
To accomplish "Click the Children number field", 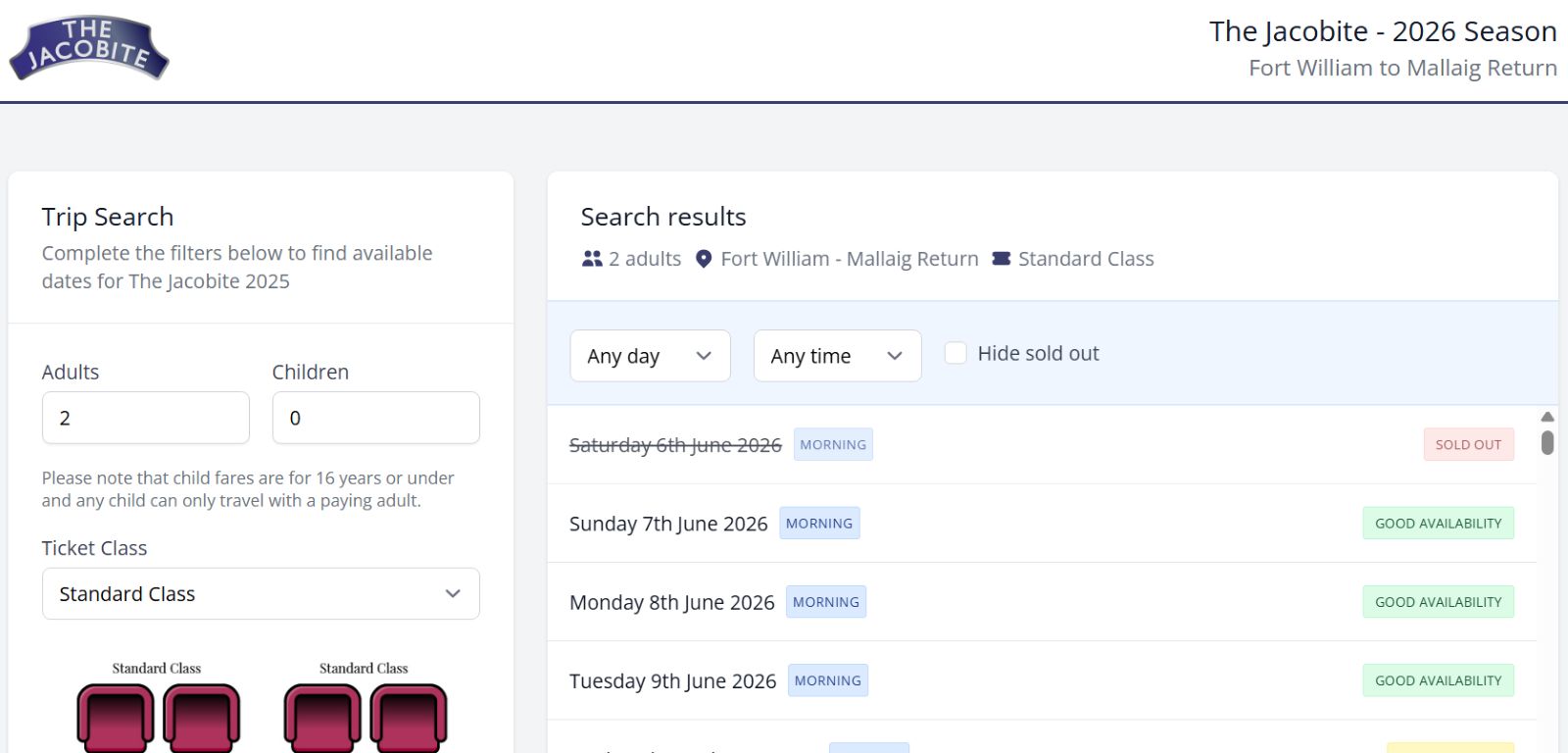I will pyautogui.click(x=376, y=418).
